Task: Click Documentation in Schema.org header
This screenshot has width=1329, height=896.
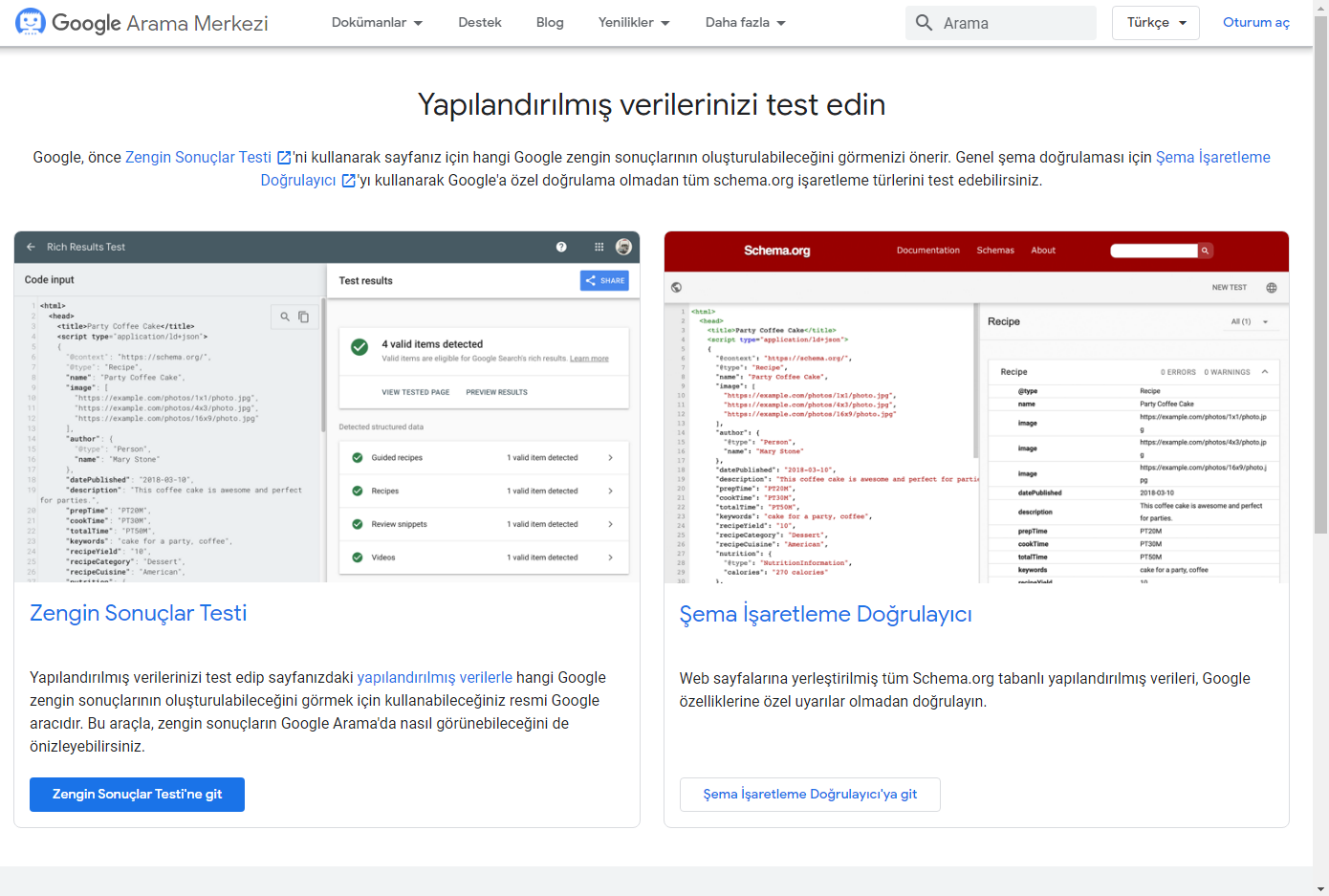Action: point(928,251)
